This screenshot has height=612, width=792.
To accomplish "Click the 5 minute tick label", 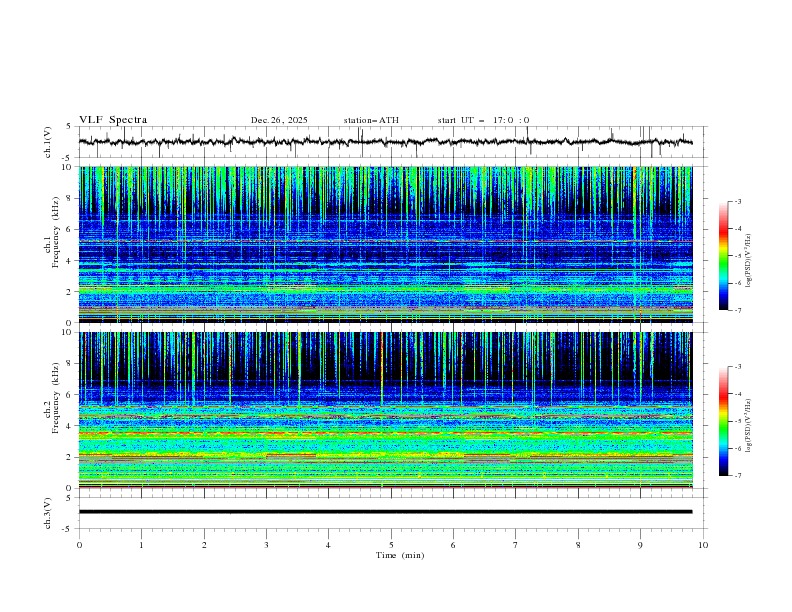I will tap(391, 545).
